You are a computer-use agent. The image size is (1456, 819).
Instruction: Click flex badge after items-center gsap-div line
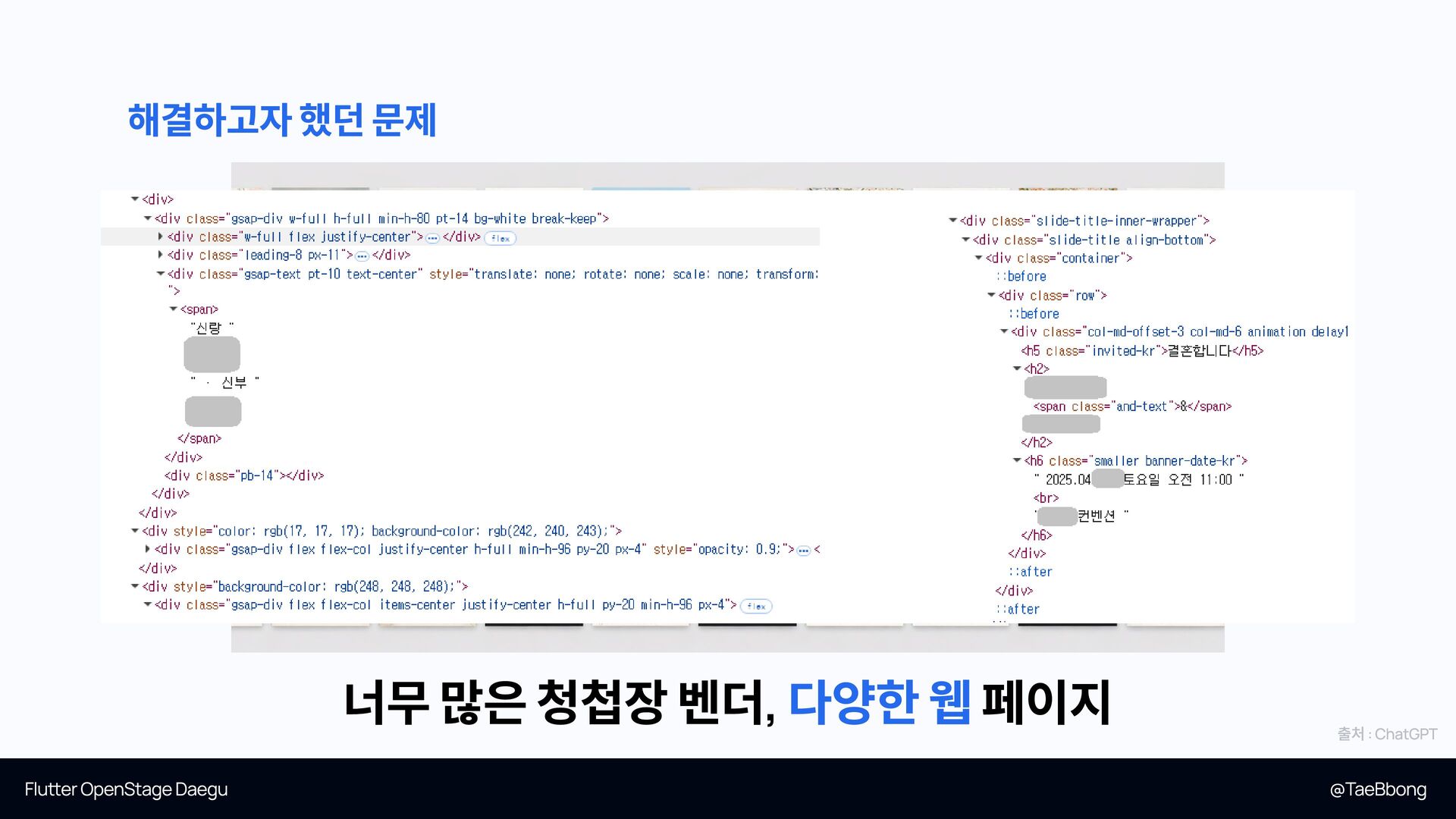(756, 606)
